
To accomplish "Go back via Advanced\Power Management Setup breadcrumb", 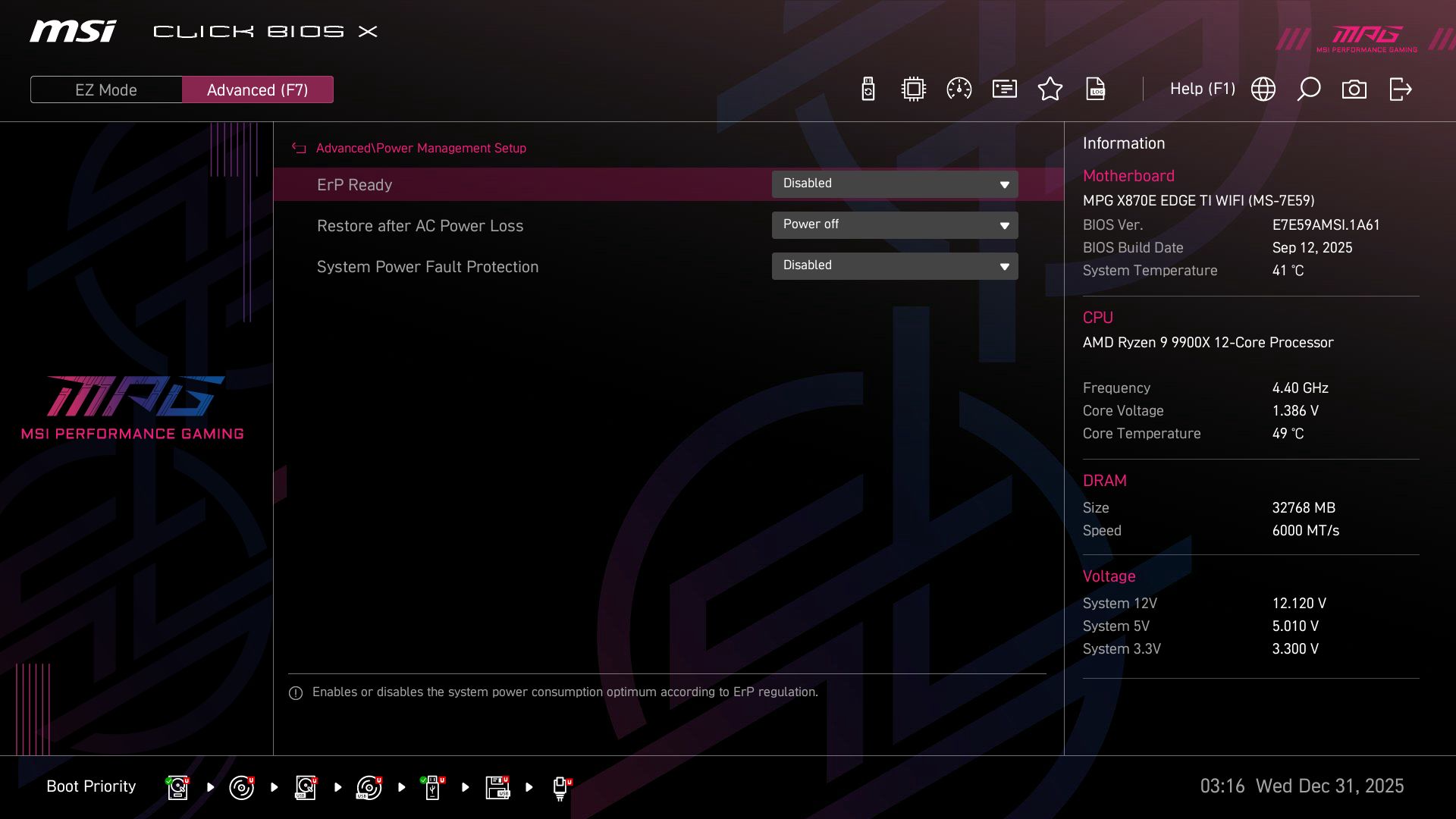I will pos(421,148).
